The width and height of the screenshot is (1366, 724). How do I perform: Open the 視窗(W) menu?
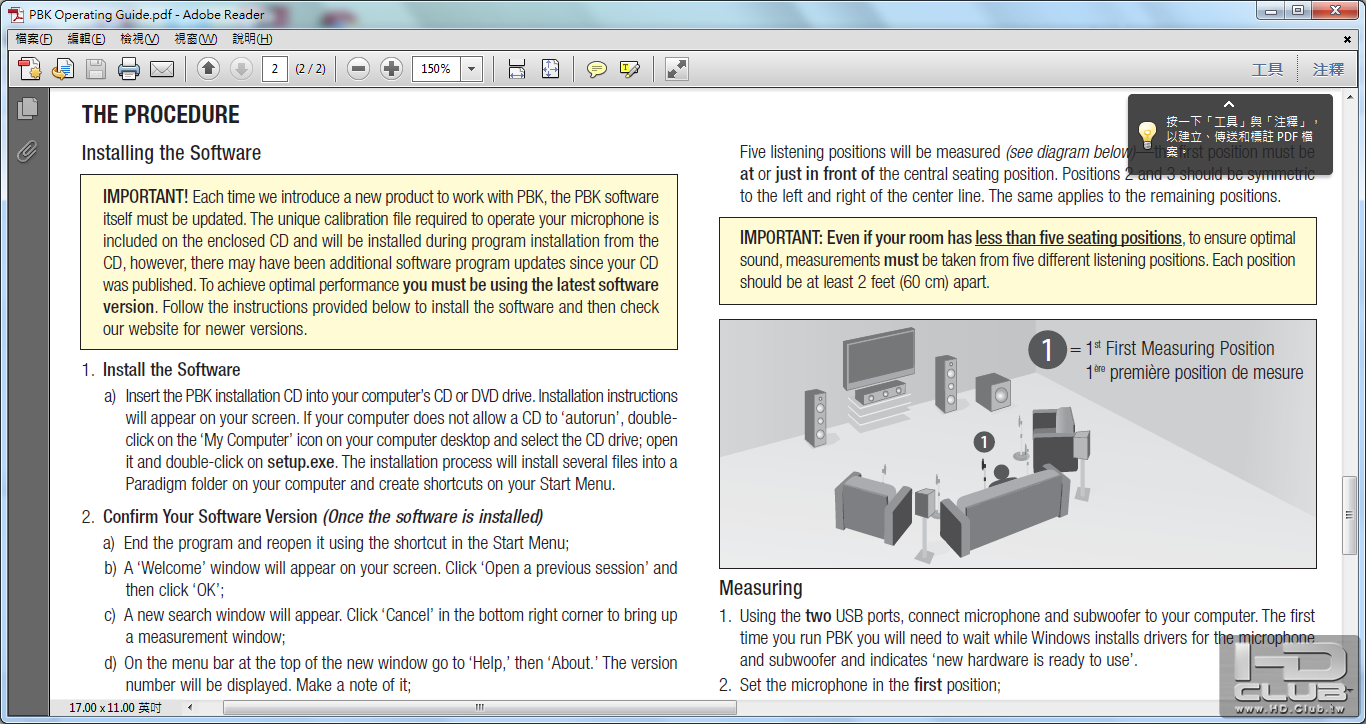195,39
